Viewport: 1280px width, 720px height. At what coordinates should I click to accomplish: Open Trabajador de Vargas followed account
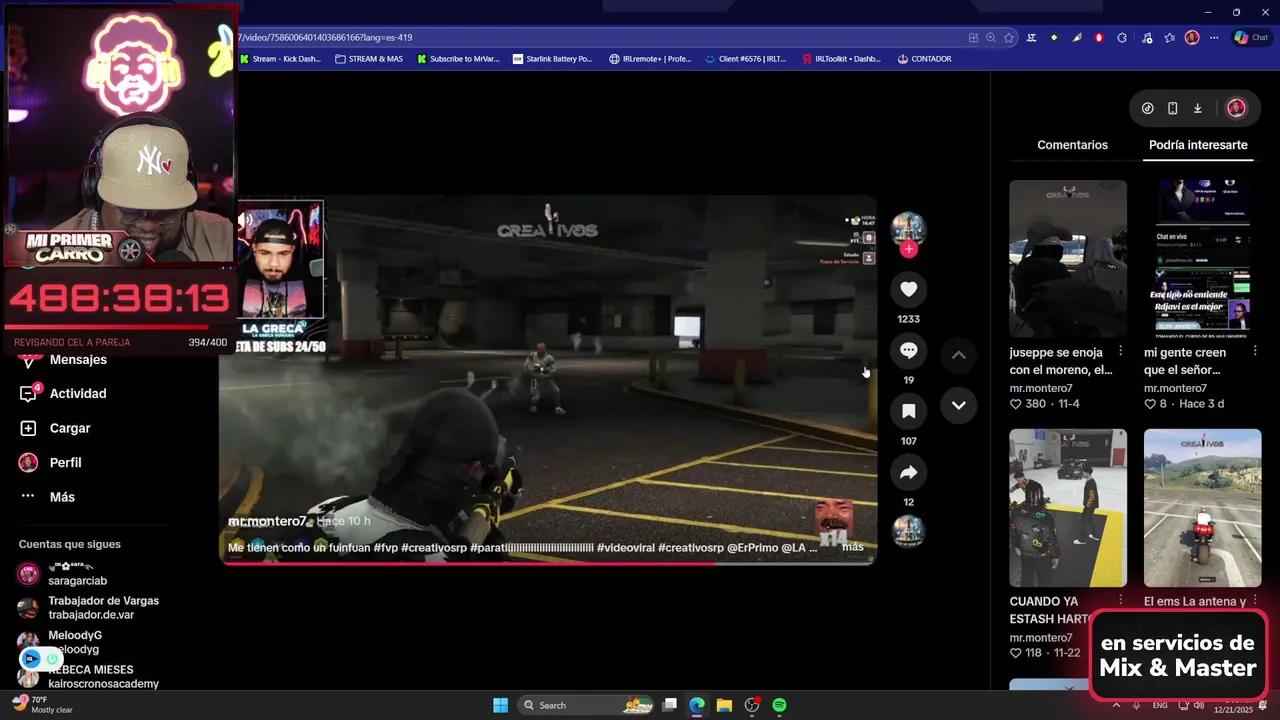tap(88, 608)
